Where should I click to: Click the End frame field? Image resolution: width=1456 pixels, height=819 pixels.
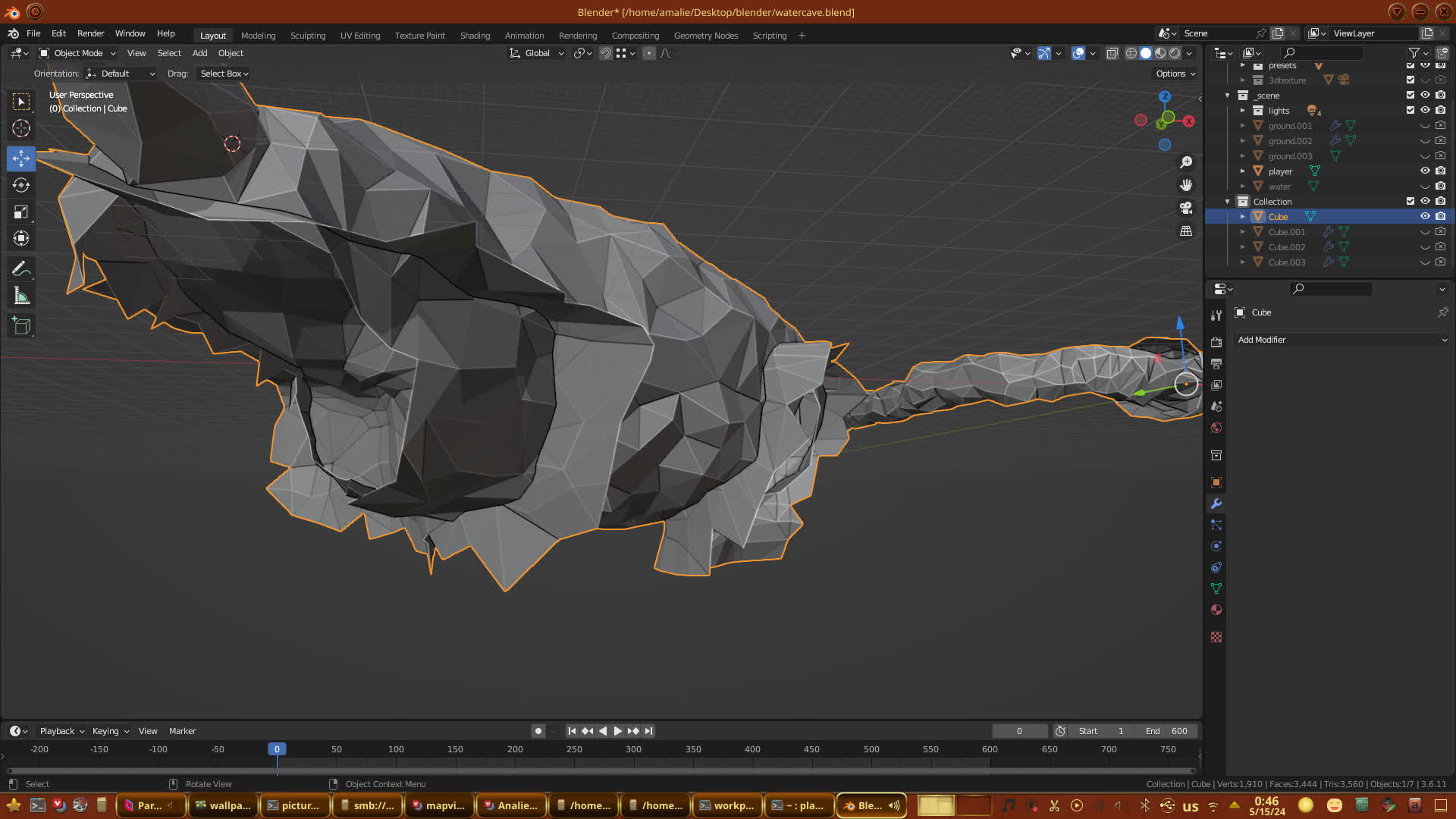pos(1166,731)
